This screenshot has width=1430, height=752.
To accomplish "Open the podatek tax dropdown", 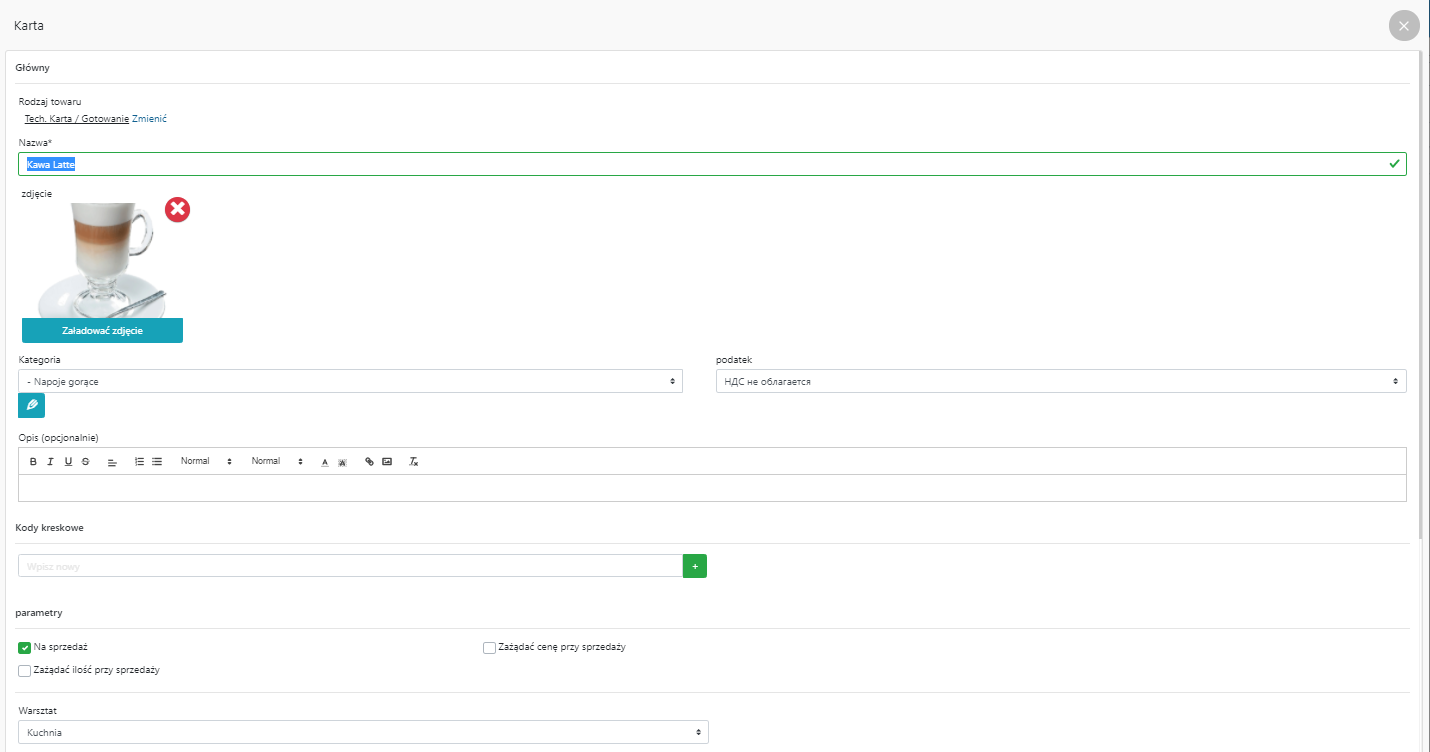I will 1060,381.
